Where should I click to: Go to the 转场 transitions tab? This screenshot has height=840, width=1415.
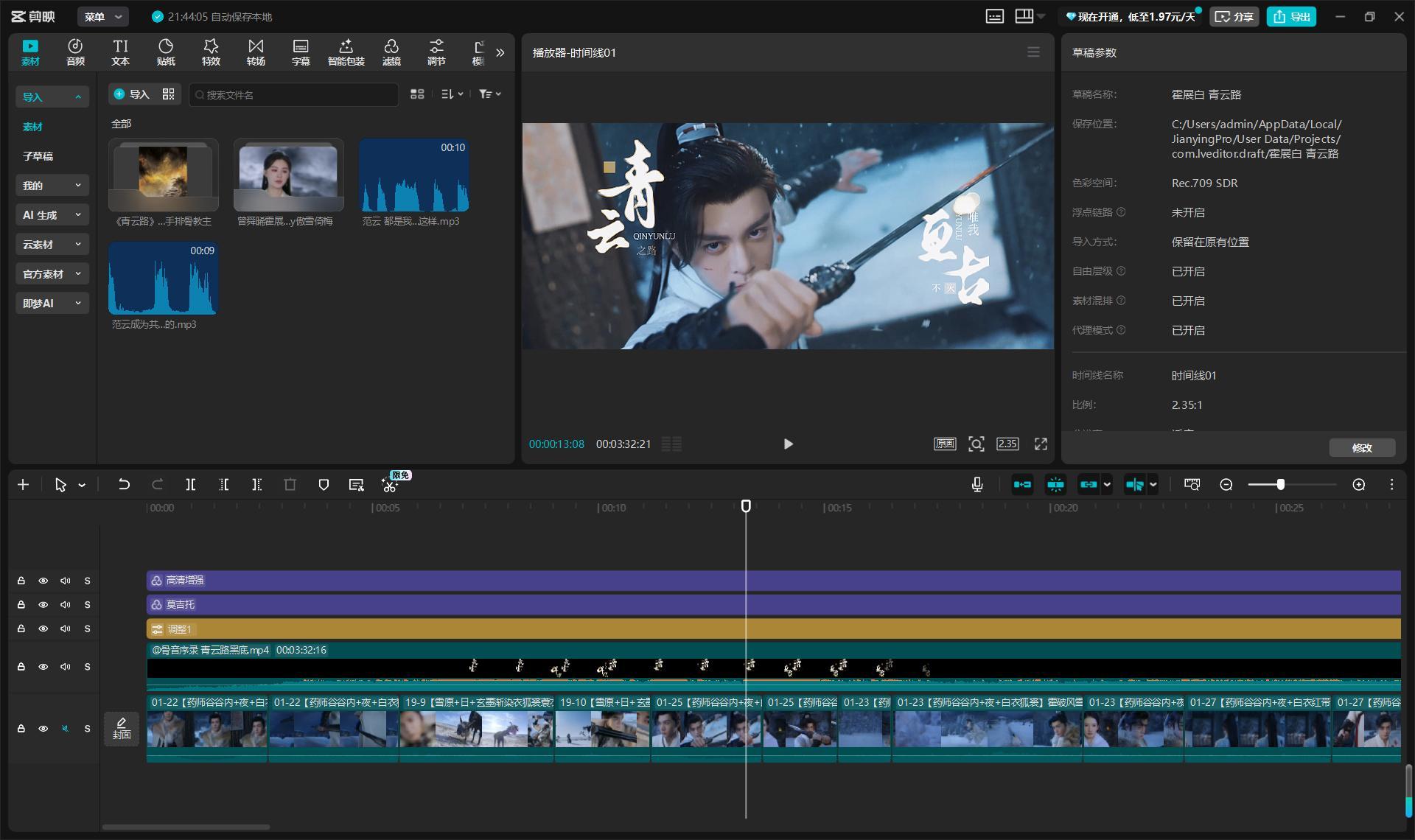click(x=256, y=52)
